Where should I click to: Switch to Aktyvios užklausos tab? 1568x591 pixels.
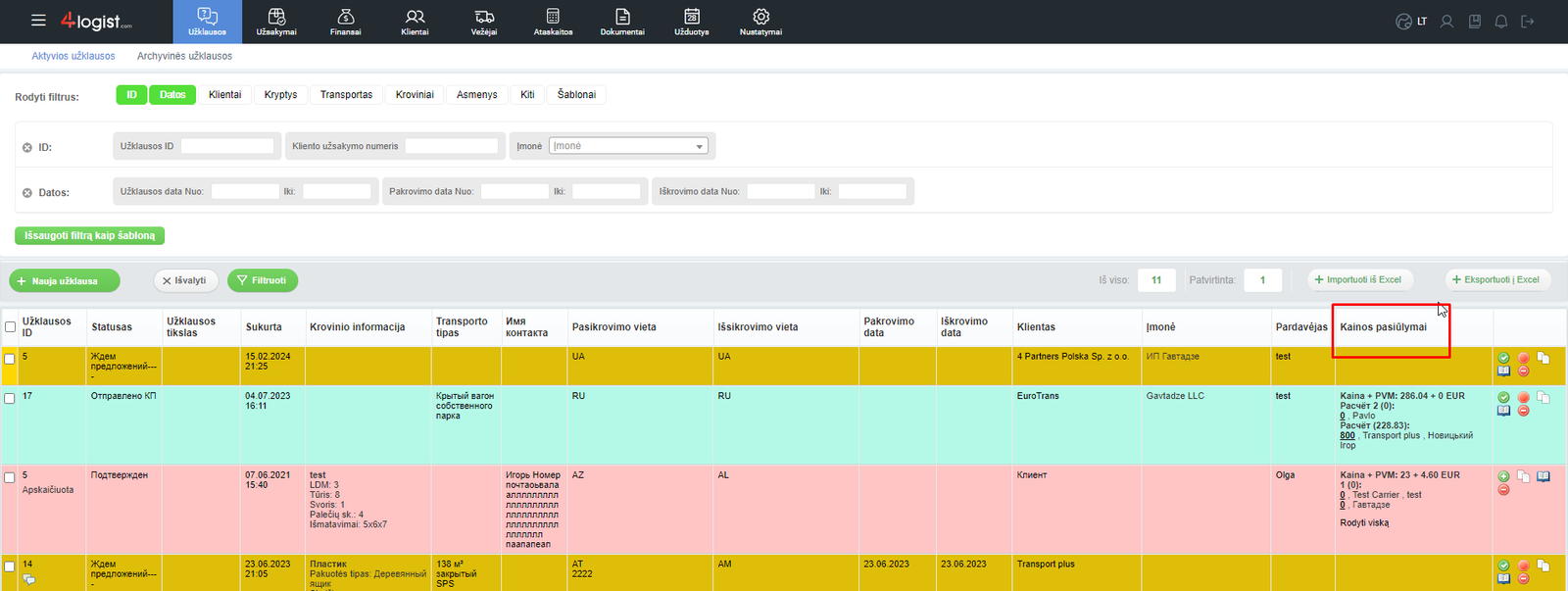(x=73, y=56)
